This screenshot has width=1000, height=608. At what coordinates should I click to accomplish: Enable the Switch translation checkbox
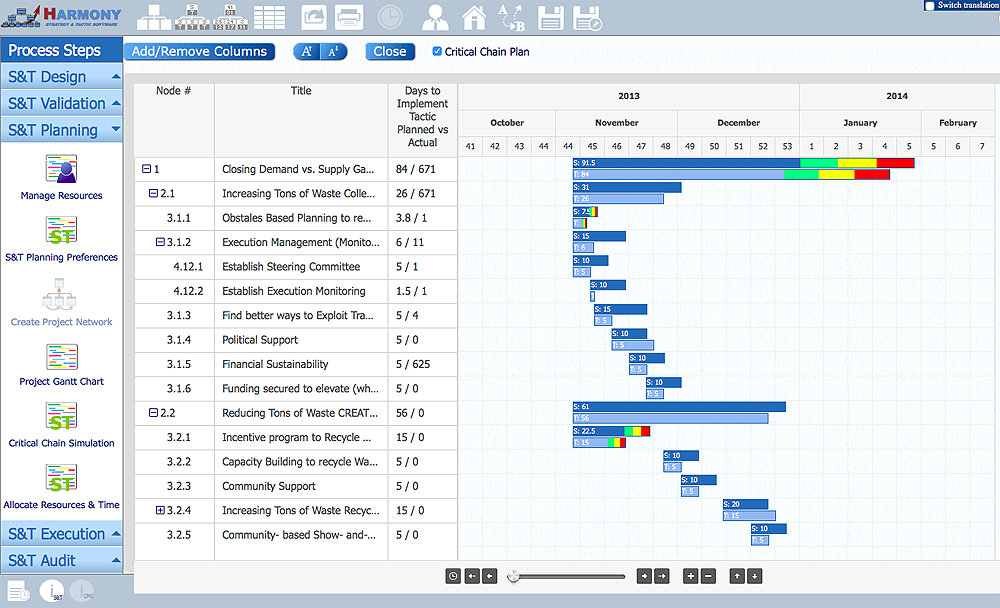[x=930, y=6]
